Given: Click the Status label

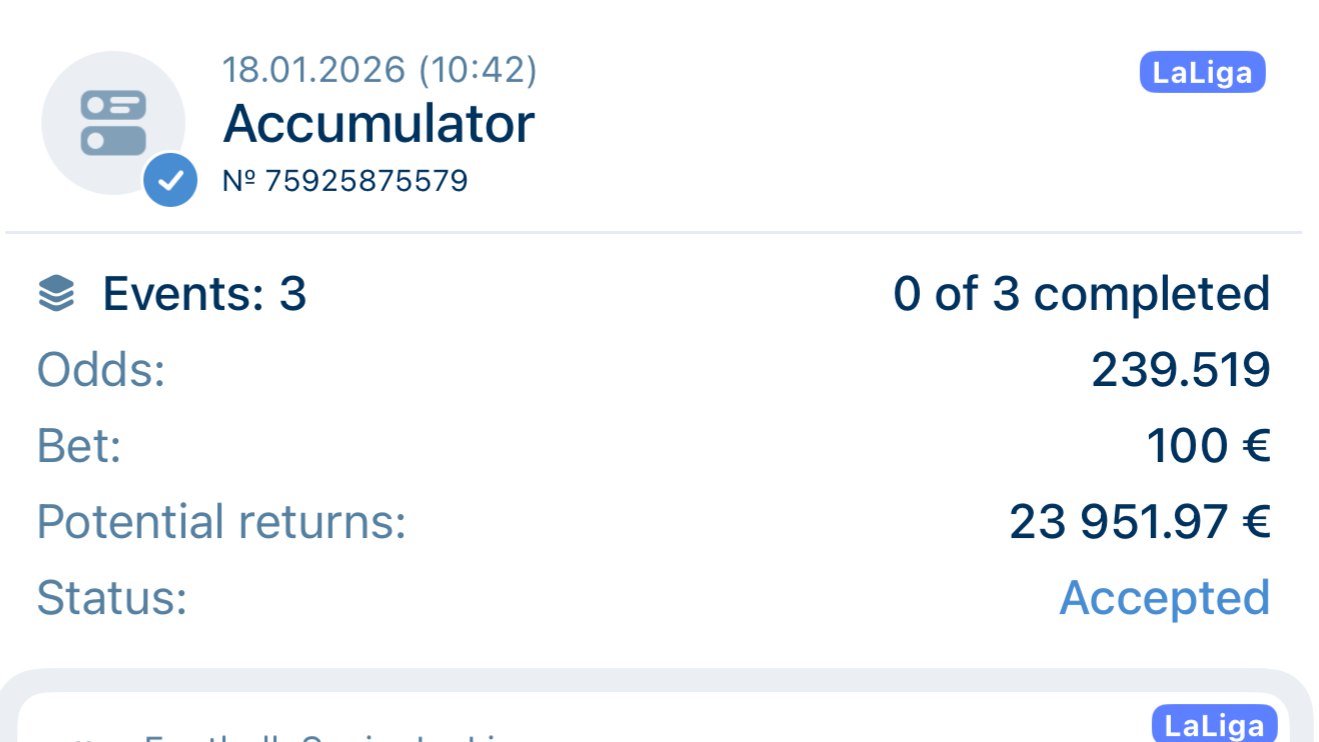Looking at the screenshot, I should [112, 598].
